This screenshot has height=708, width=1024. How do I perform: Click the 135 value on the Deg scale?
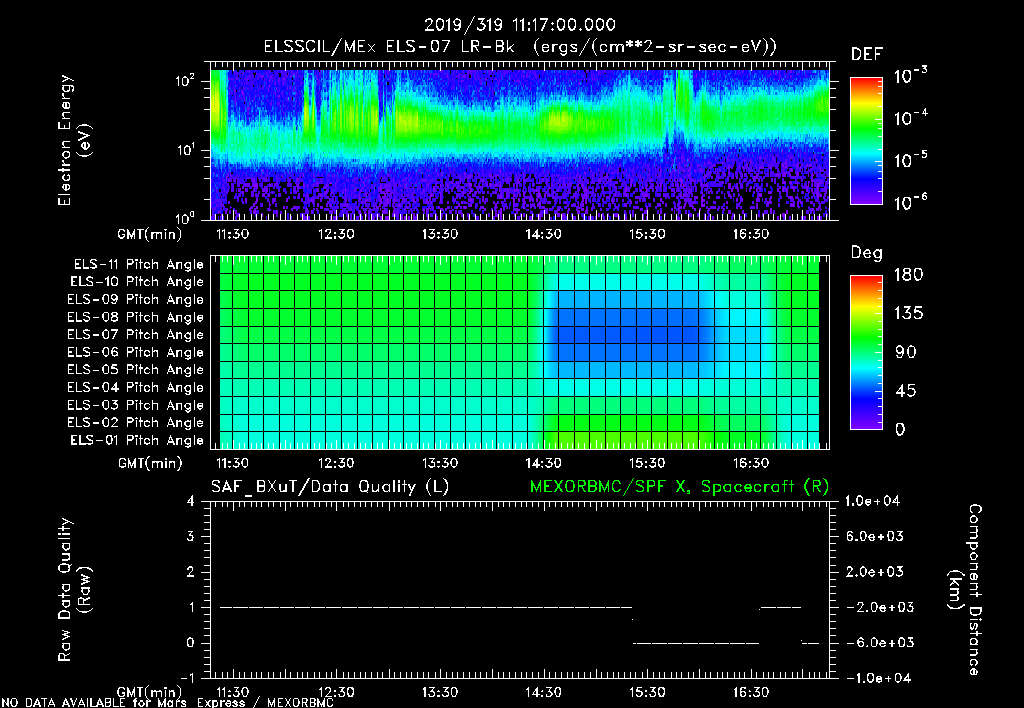click(x=908, y=314)
